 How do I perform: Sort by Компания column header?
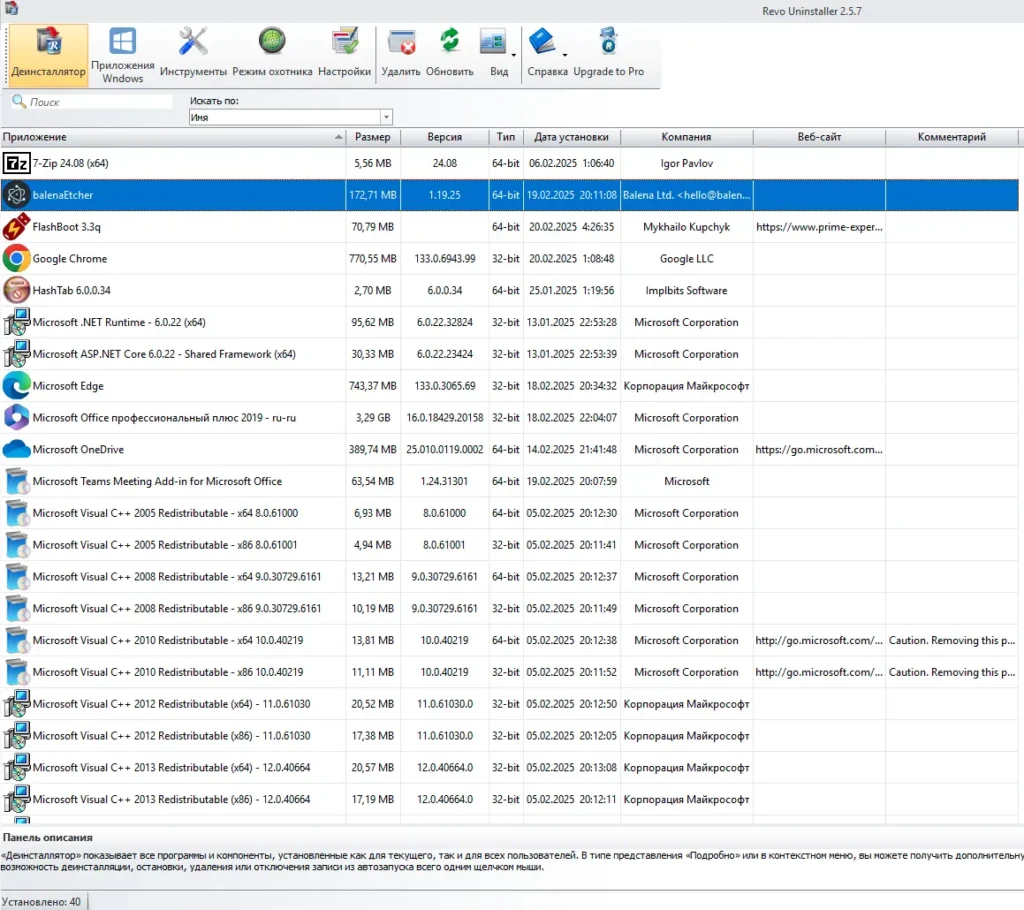click(x=686, y=137)
